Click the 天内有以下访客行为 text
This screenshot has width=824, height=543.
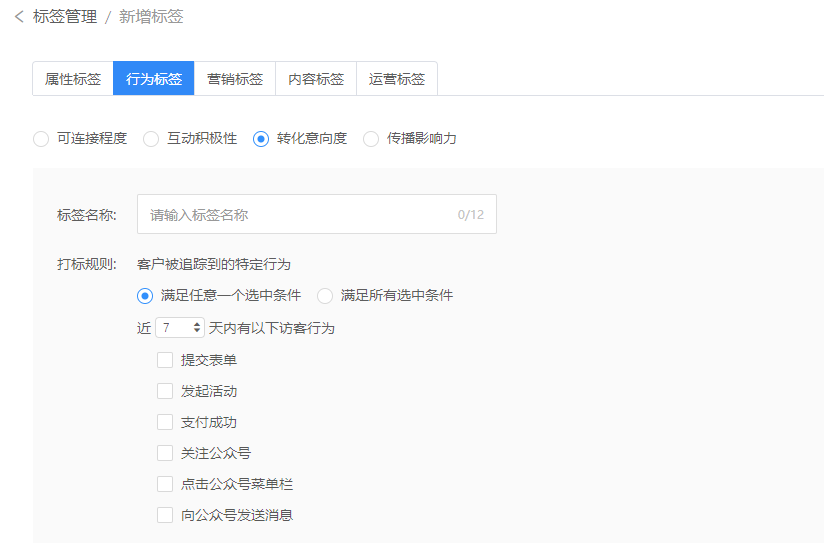click(272, 328)
